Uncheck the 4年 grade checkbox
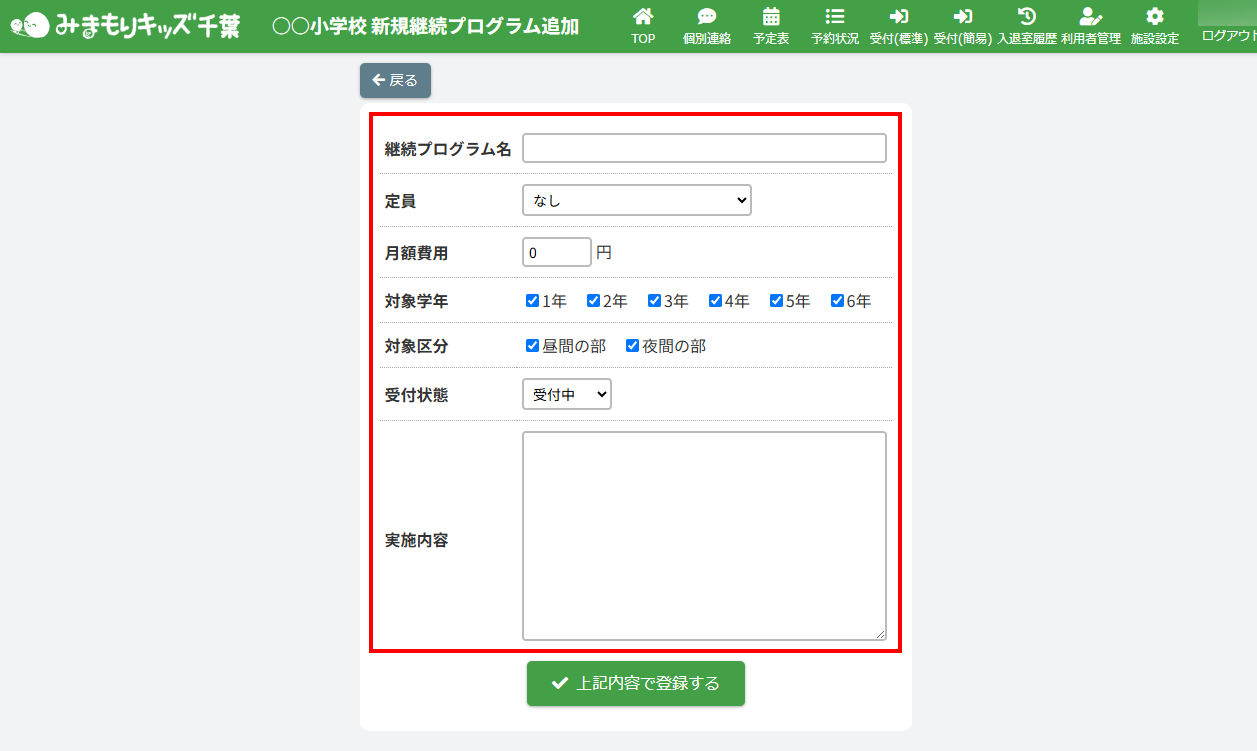Image resolution: width=1257 pixels, height=751 pixels. [716, 301]
